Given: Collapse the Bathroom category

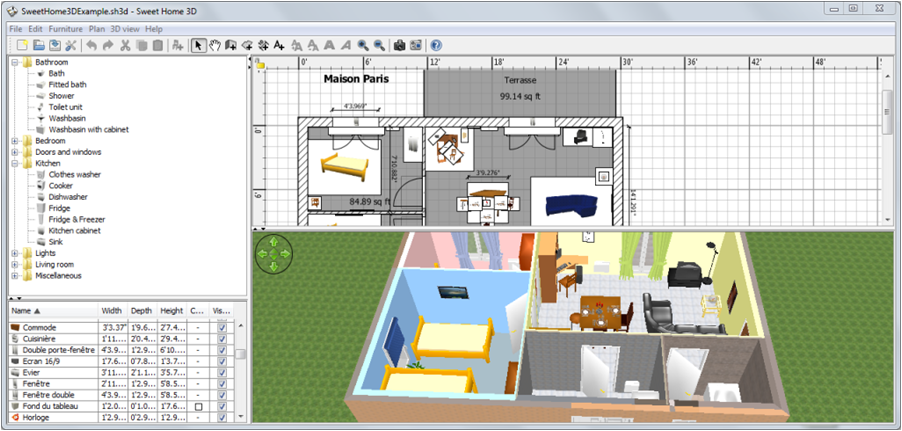Looking at the screenshot, I should (15, 62).
